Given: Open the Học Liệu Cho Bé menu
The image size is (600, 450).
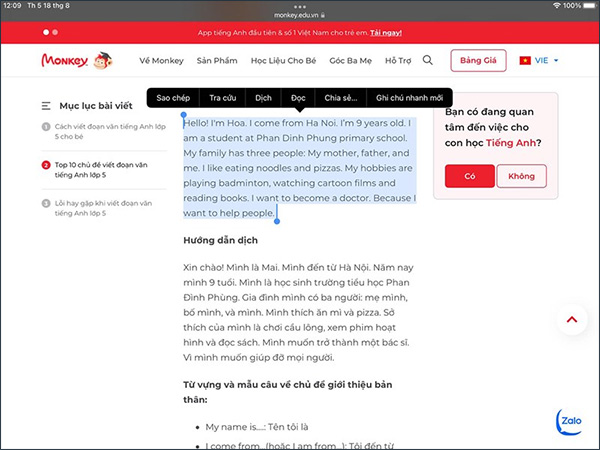Looking at the screenshot, I should [283, 60].
